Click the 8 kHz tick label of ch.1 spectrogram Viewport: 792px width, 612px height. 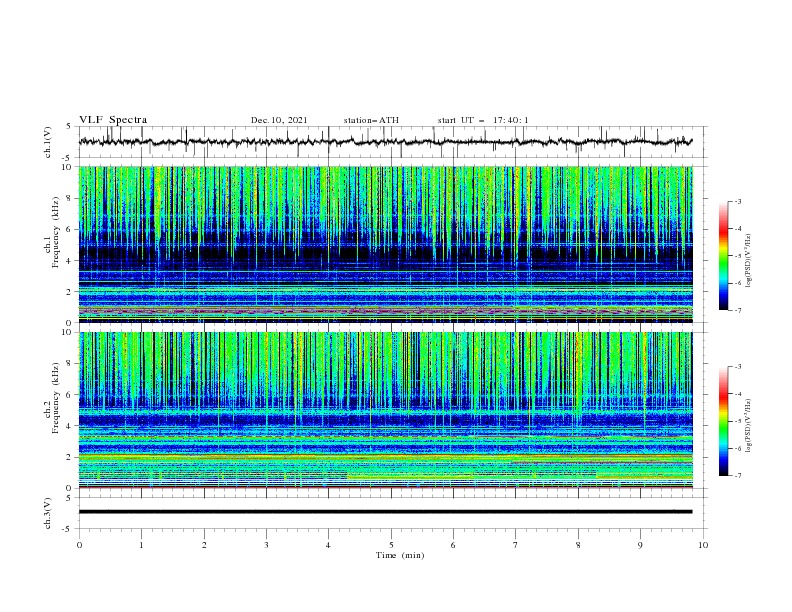[x=70, y=198]
